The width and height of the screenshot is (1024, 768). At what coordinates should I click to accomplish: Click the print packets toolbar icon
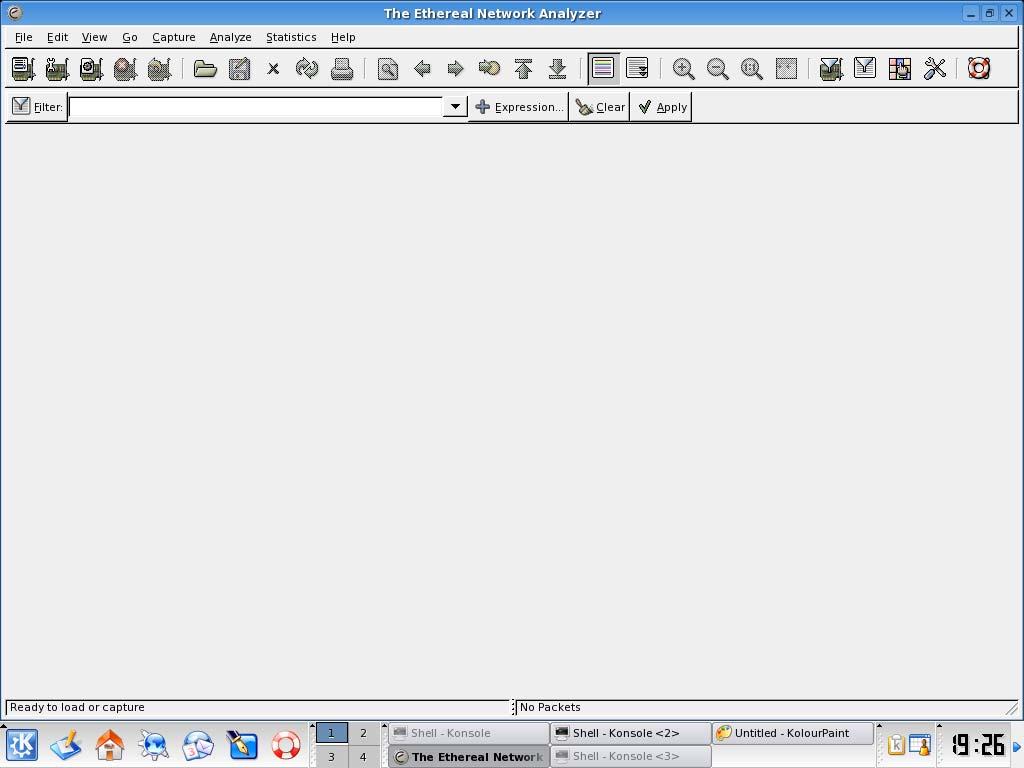342,69
